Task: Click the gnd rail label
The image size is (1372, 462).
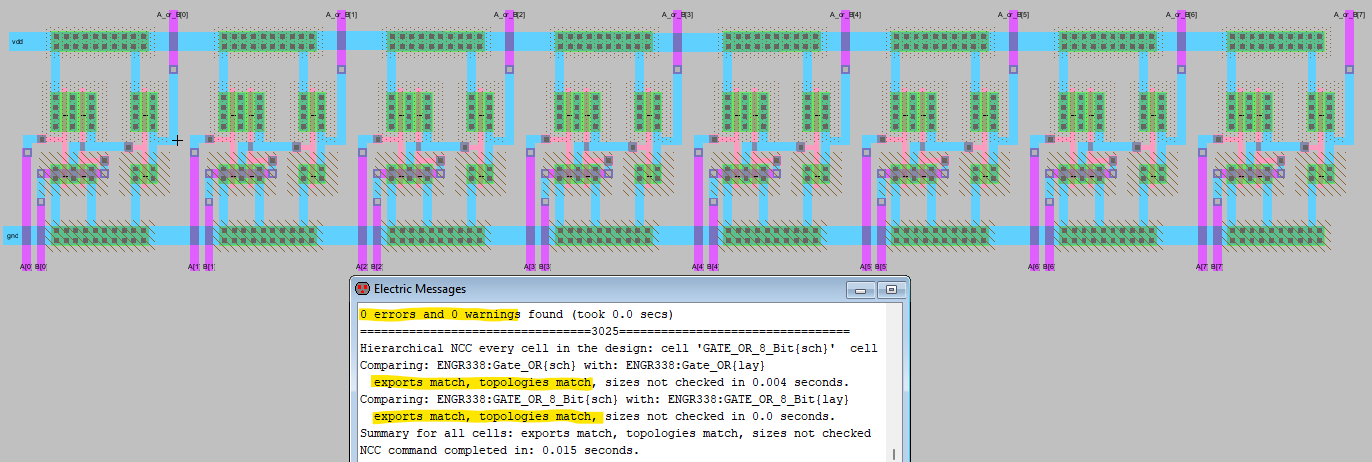Action: pyautogui.click(x=13, y=236)
